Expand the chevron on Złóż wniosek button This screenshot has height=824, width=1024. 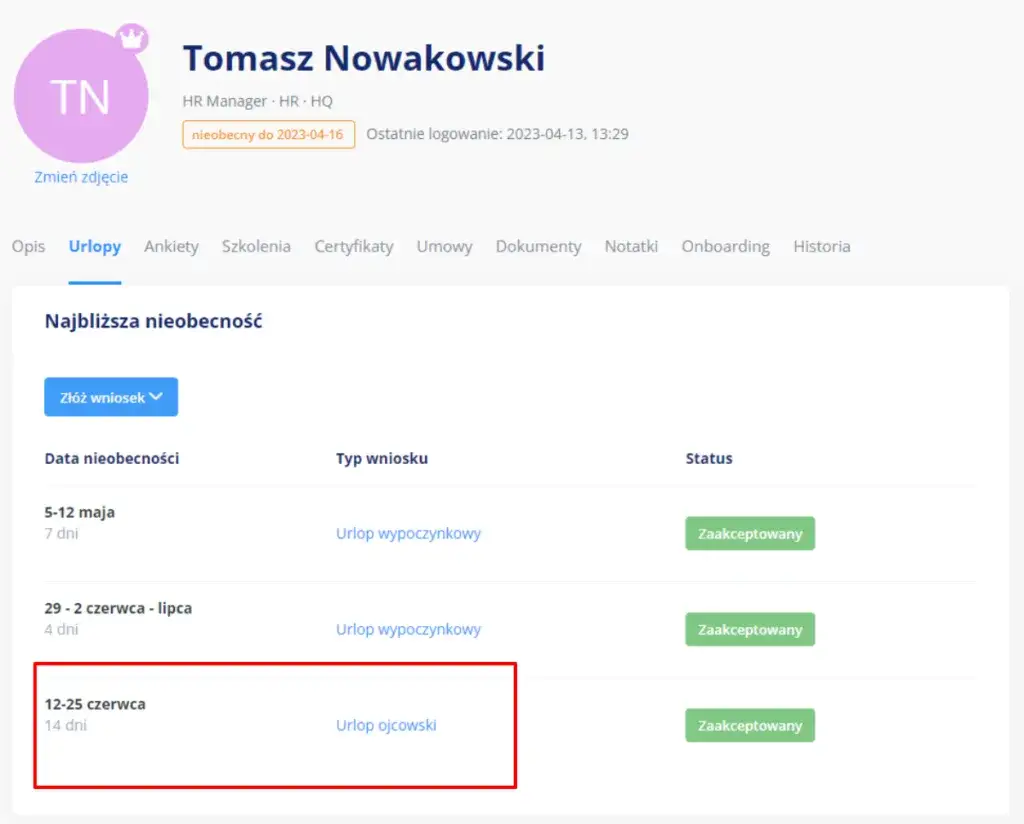click(x=155, y=396)
